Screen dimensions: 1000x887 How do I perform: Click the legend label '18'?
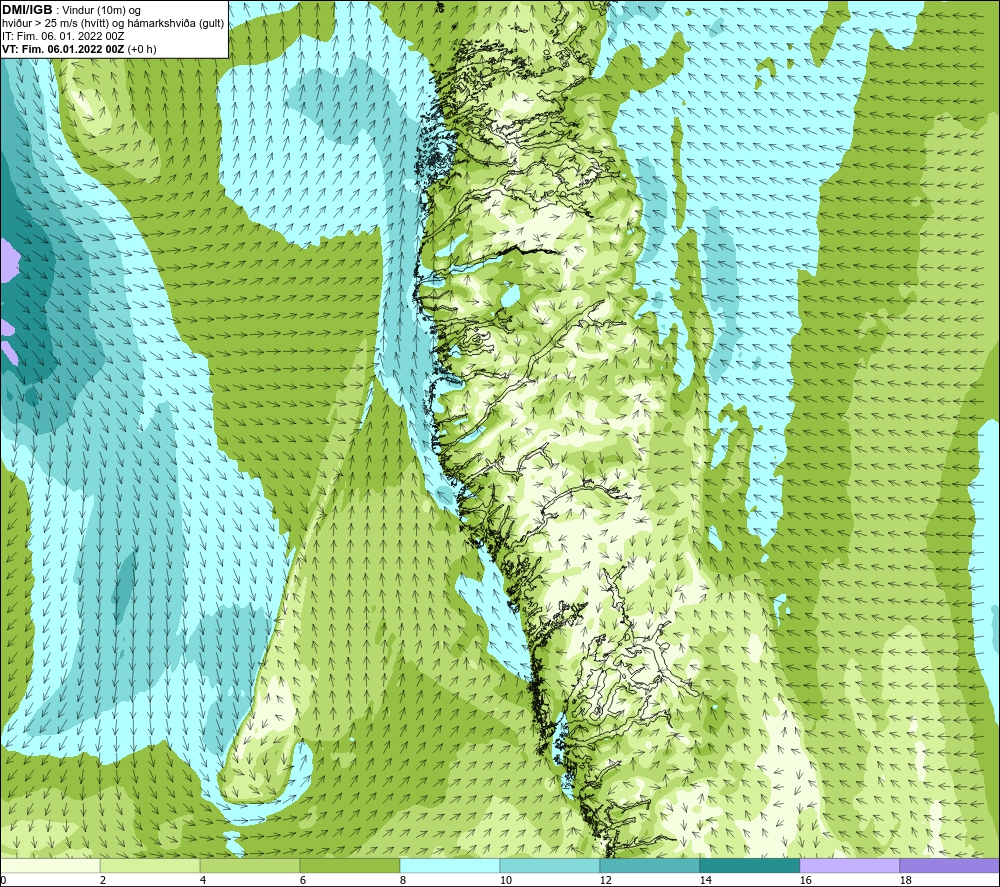[905, 881]
